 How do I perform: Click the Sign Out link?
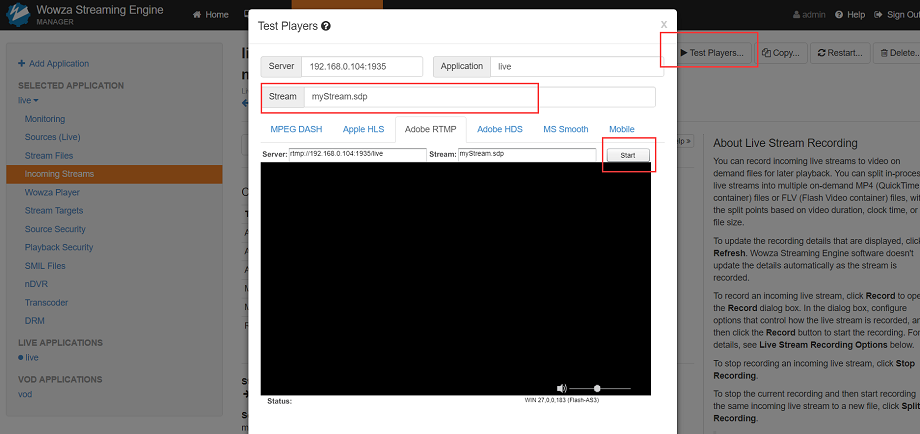896,15
